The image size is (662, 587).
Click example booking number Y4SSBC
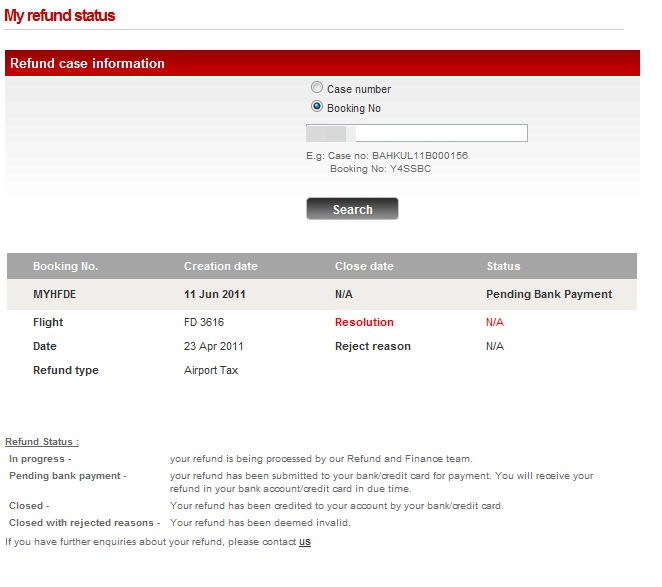click(x=410, y=169)
